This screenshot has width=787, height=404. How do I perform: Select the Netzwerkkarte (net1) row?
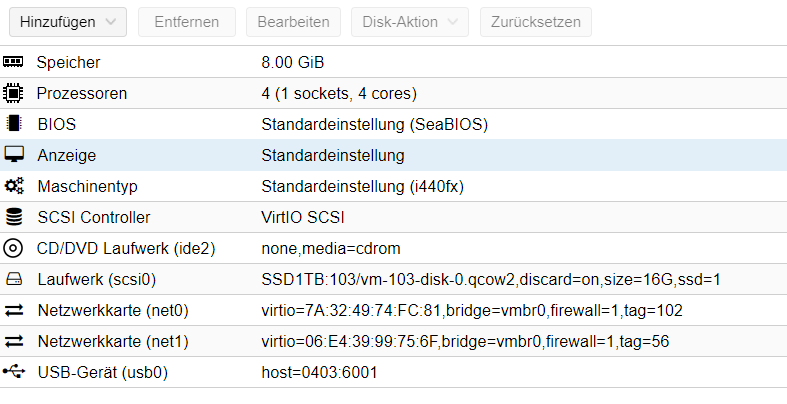394,341
